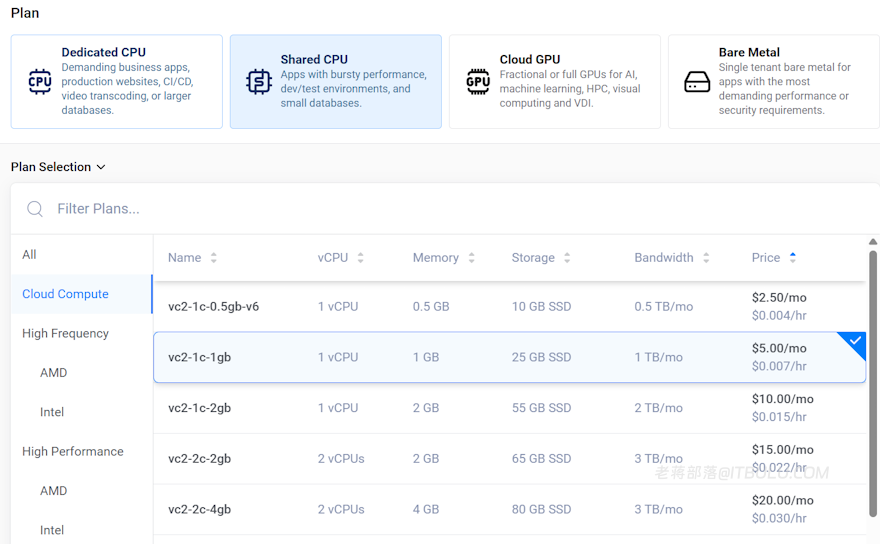
Task: Select the Cloud GPU plan type
Action: [554, 81]
